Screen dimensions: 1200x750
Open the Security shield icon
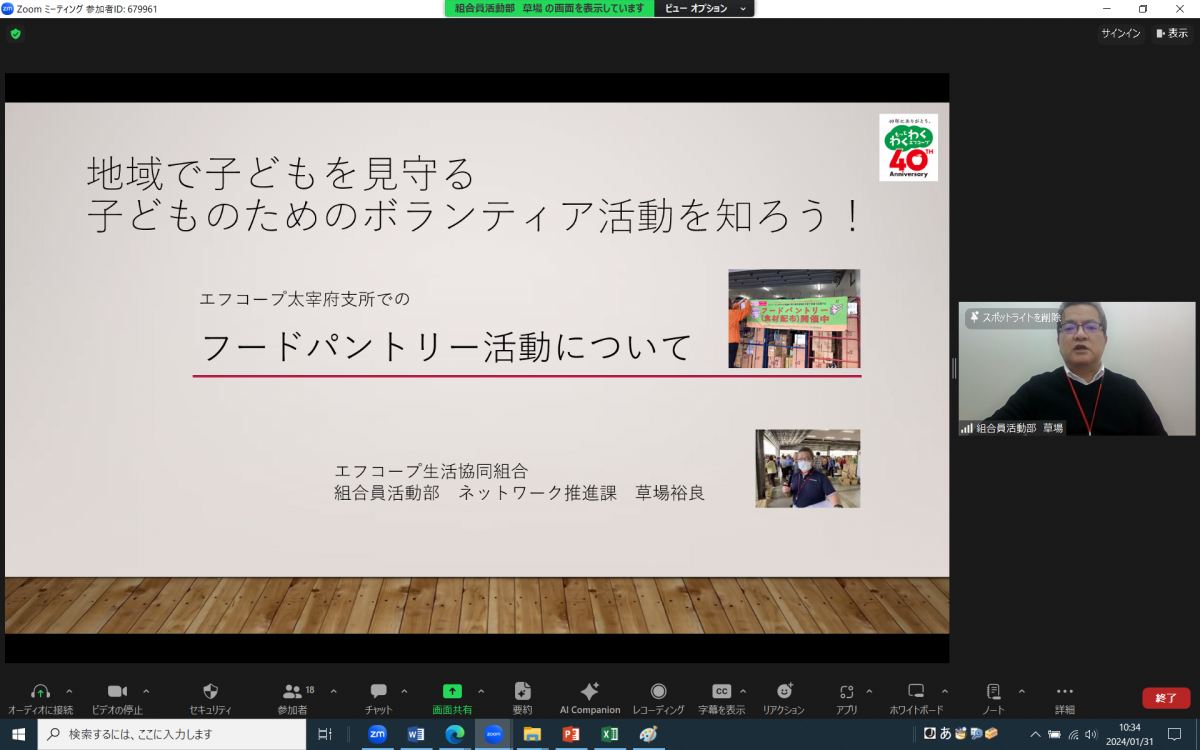210,691
